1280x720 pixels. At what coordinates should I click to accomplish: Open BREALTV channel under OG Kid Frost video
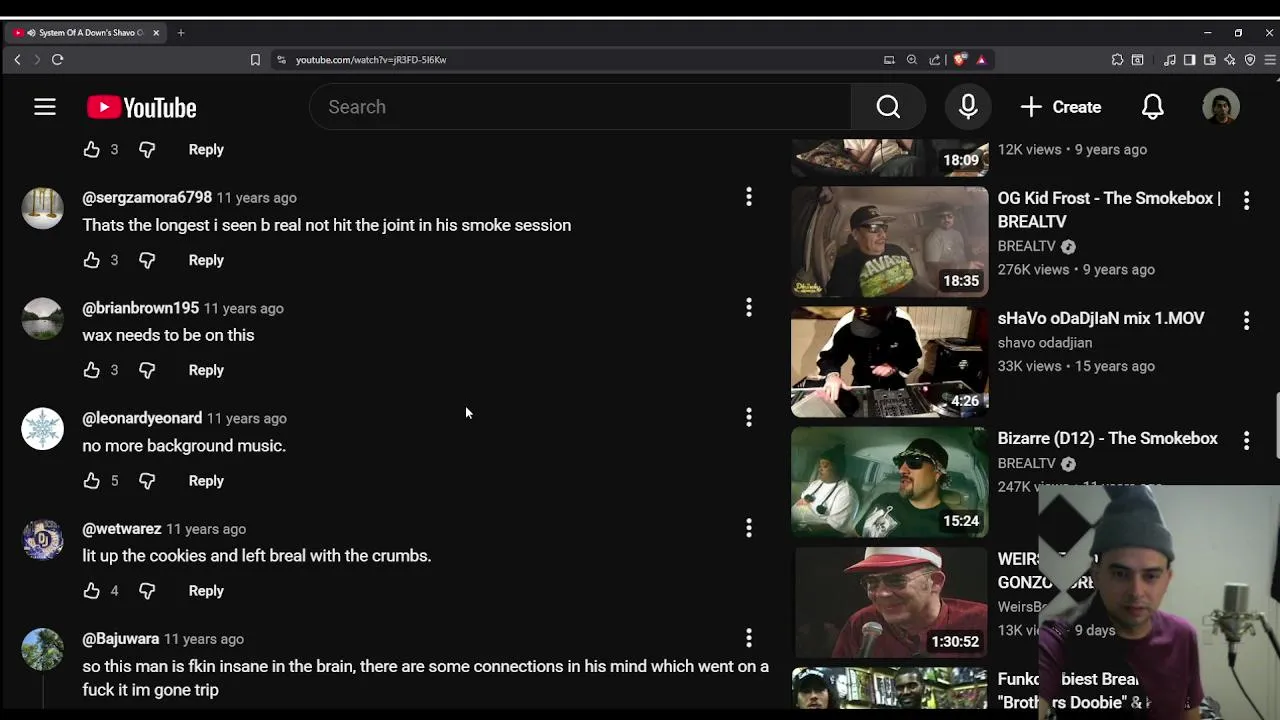[1027, 246]
